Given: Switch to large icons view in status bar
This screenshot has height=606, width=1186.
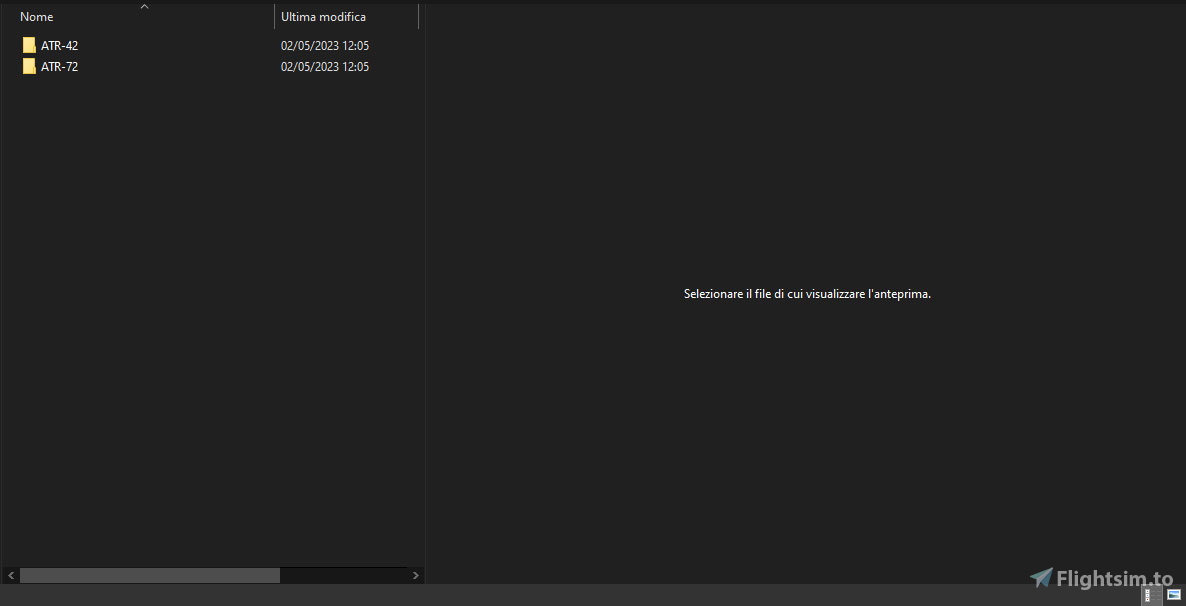Looking at the screenshot, I should point(1174,595).
